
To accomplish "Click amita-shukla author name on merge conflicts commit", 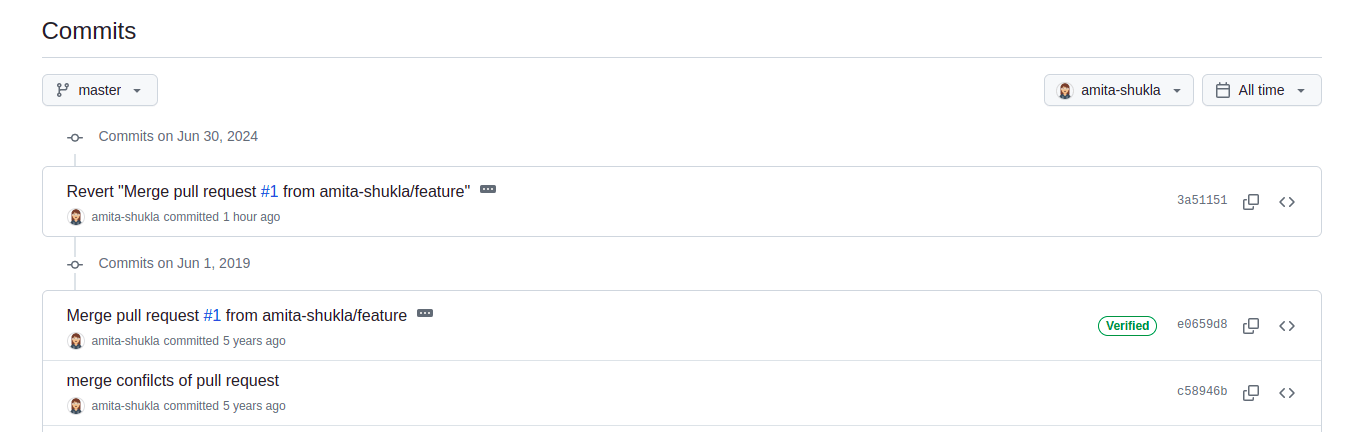I will coord(125,406).
